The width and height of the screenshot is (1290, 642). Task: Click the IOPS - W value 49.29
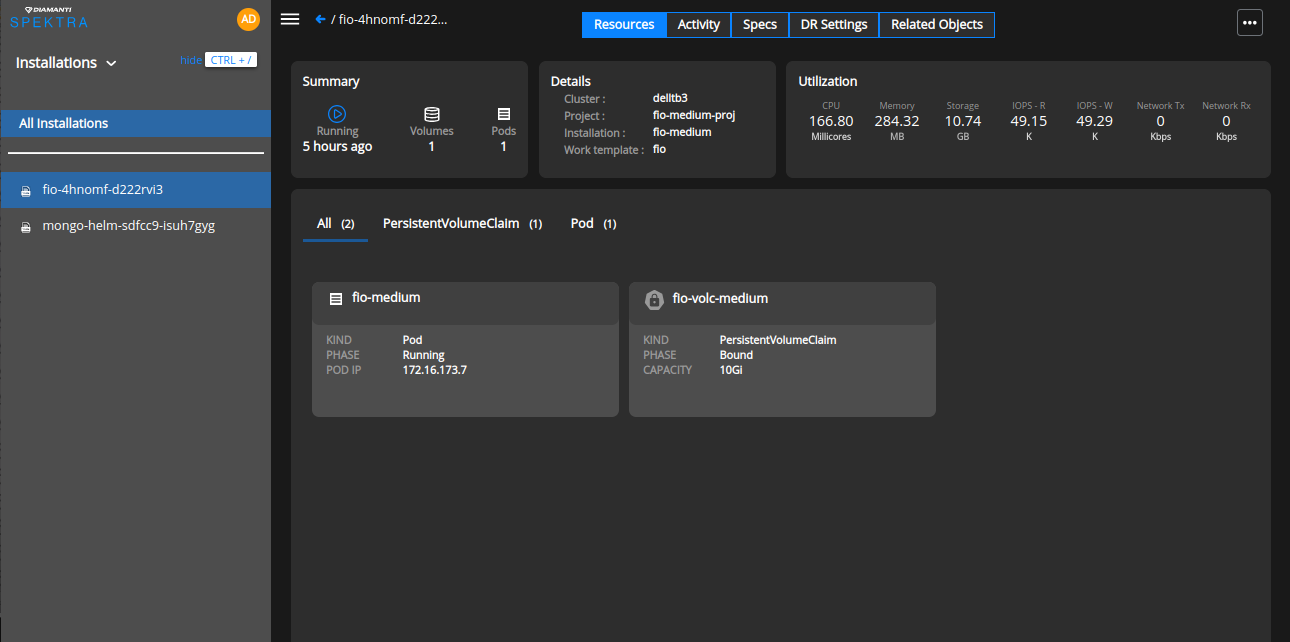[1095, 121]
